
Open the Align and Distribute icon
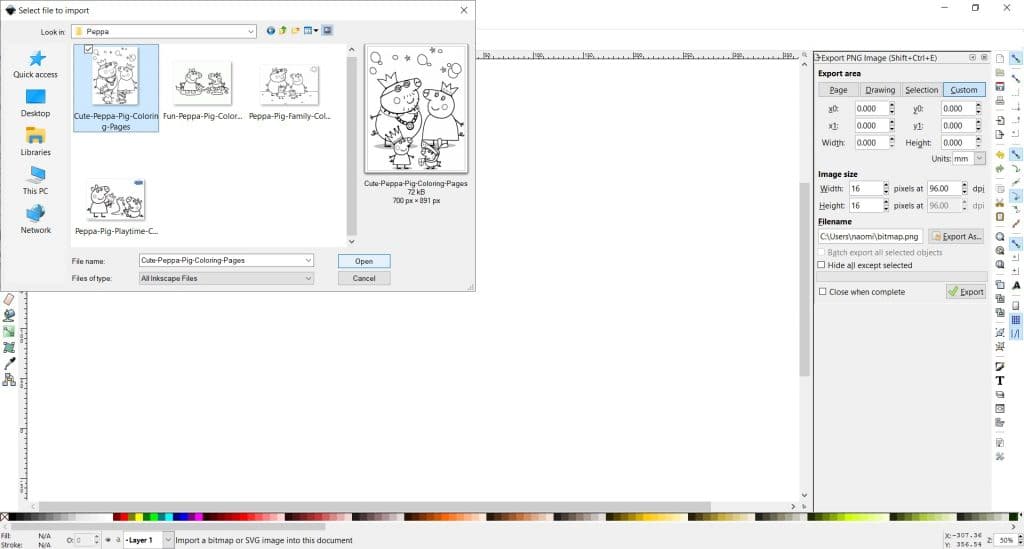point(1000,422)
